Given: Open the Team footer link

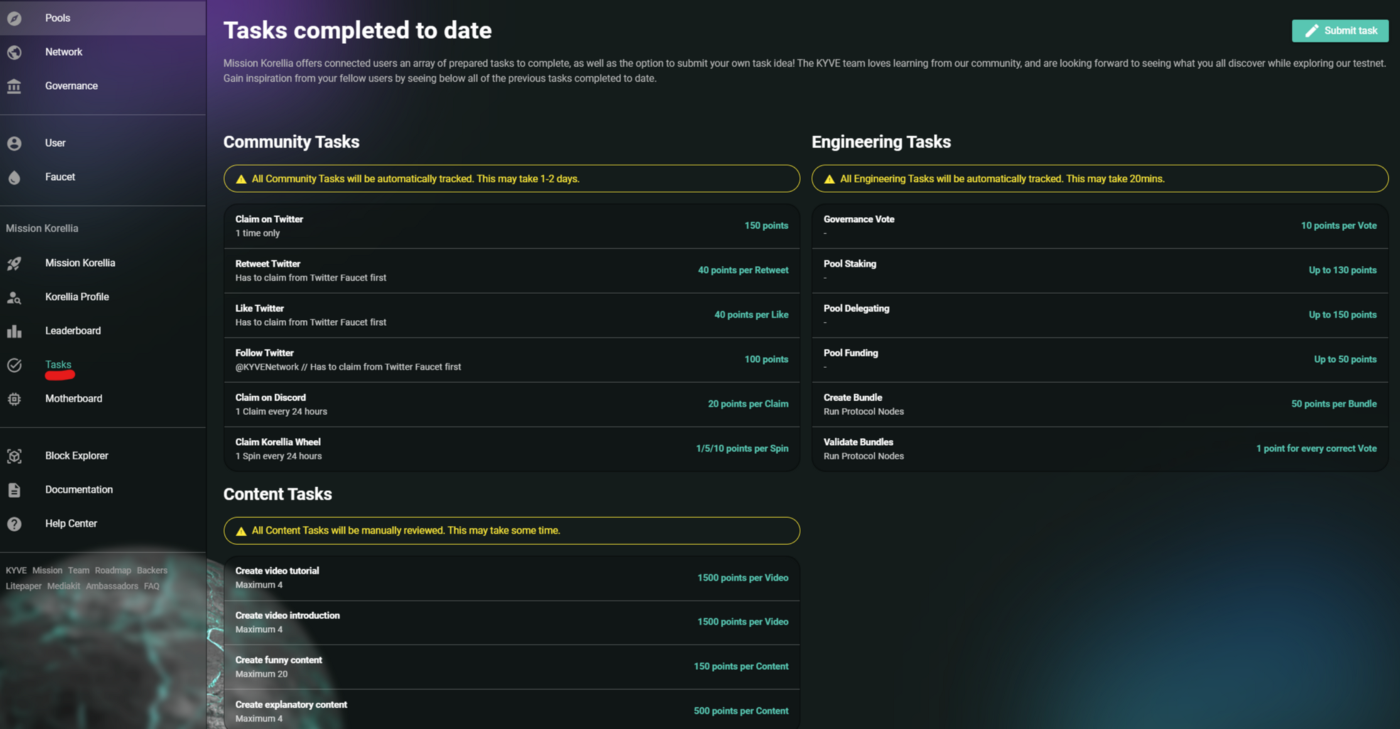Looking at the screenshot, I should pos(78,571).
